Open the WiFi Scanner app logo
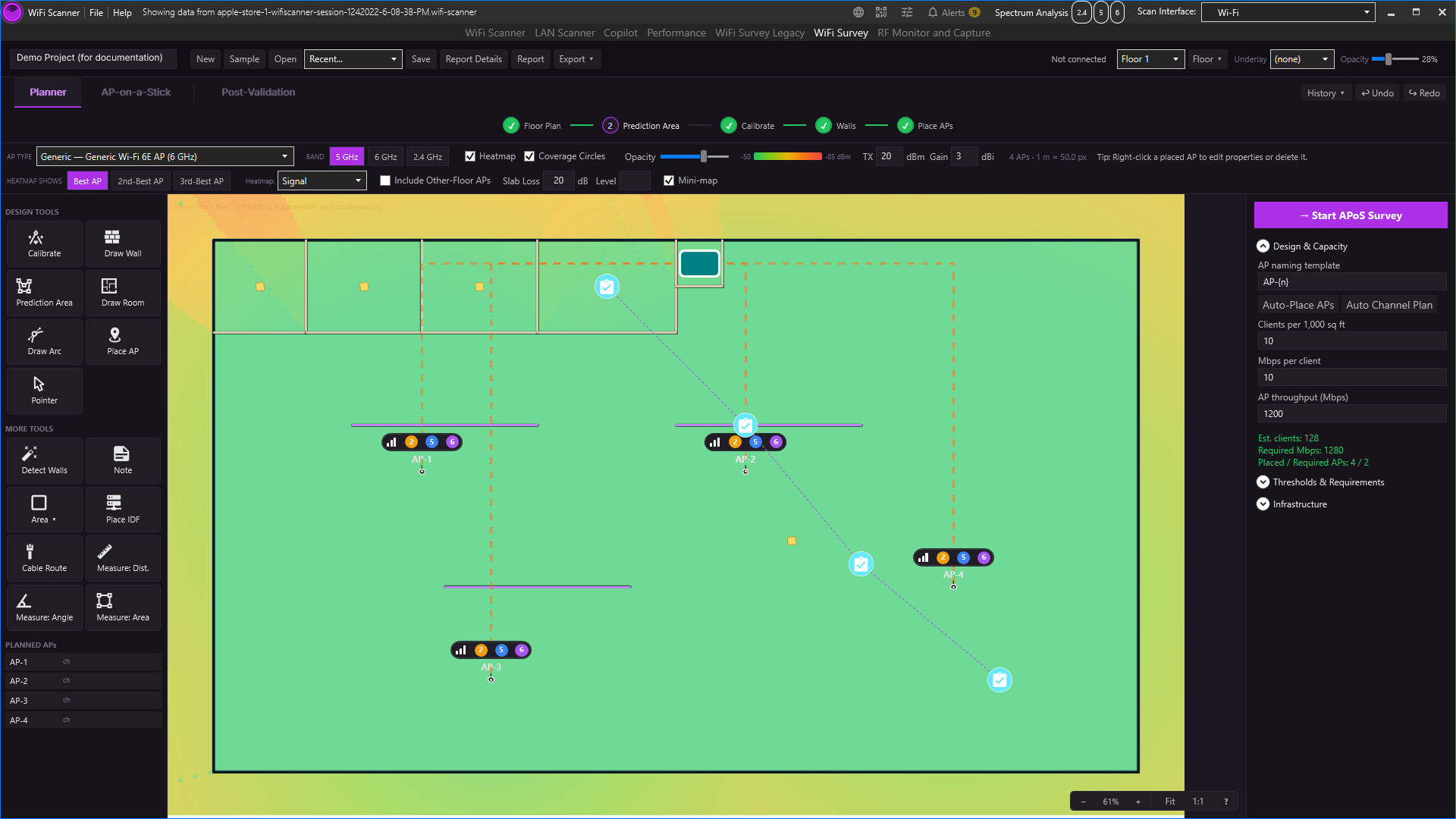Image resolution: width=1456 pixels, height=819 pixels. (x=12, y=12)
